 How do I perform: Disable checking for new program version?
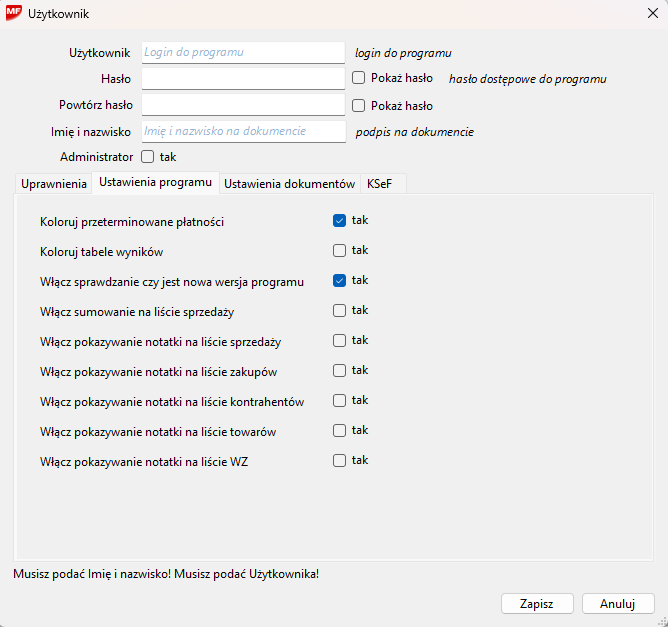(x=340, y=280)
